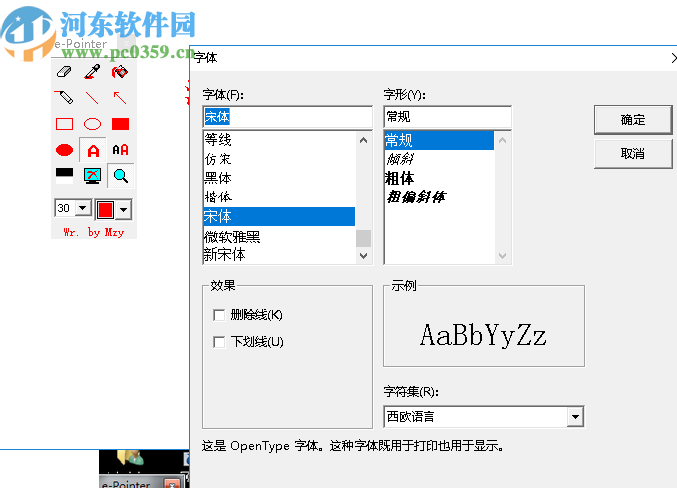Select the pencil freehand drawing tool
Viewport: 677px width, 488px height.
pyautogui.click(x=64, y=98)
